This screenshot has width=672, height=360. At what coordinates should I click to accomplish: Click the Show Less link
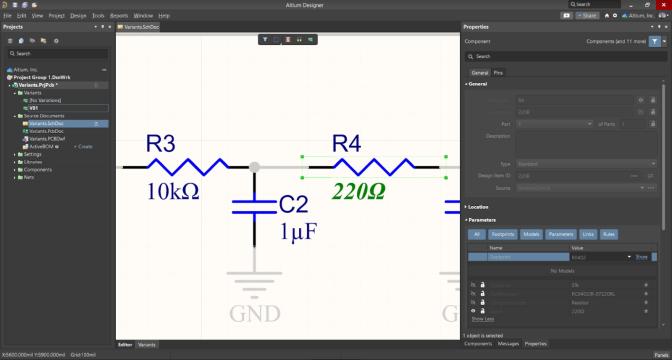[x=483, y=319]
